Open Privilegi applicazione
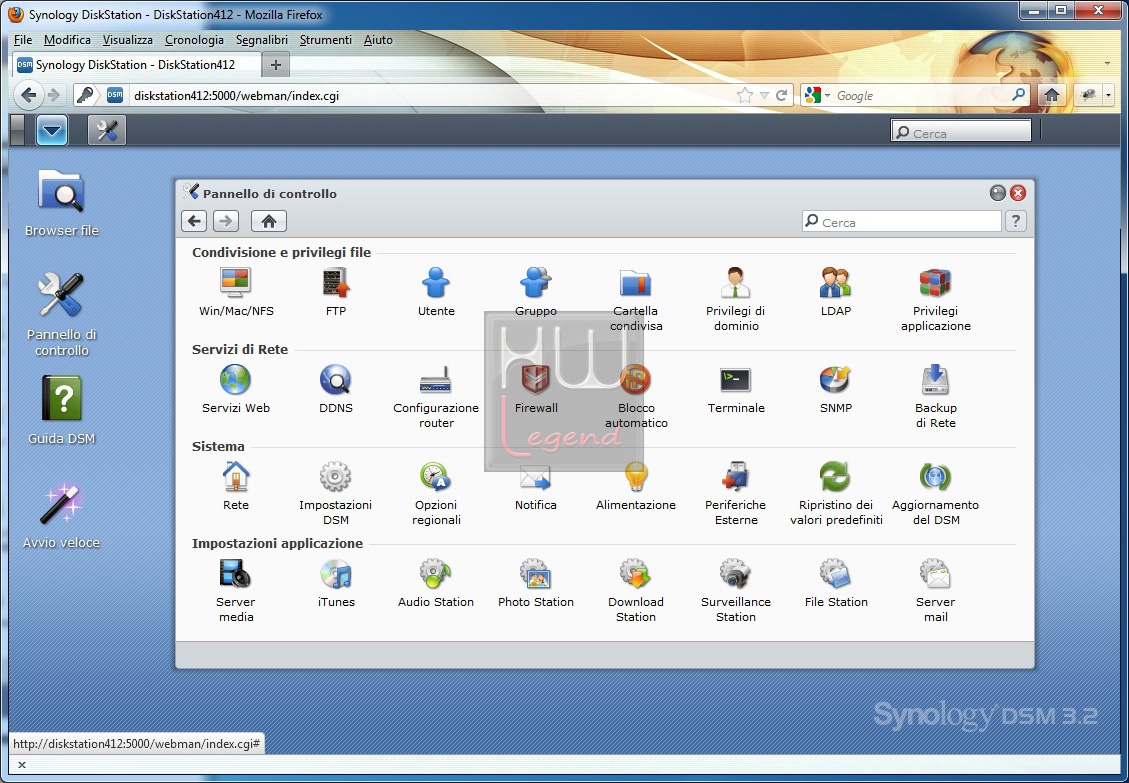1129x783 pixels. click(x=935, y=299)
